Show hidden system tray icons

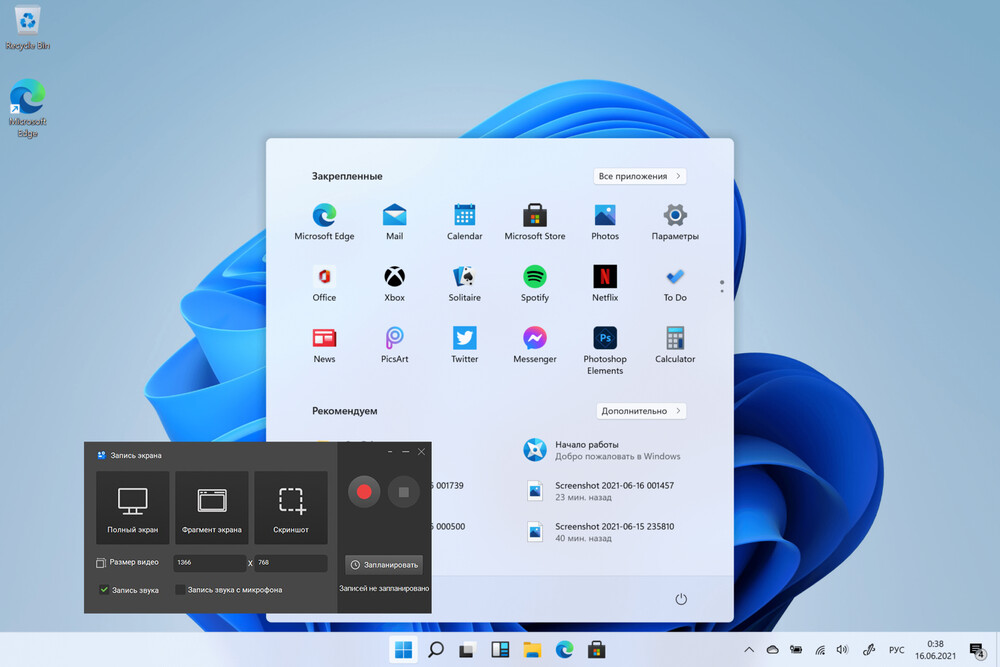(x=749, y=650)
